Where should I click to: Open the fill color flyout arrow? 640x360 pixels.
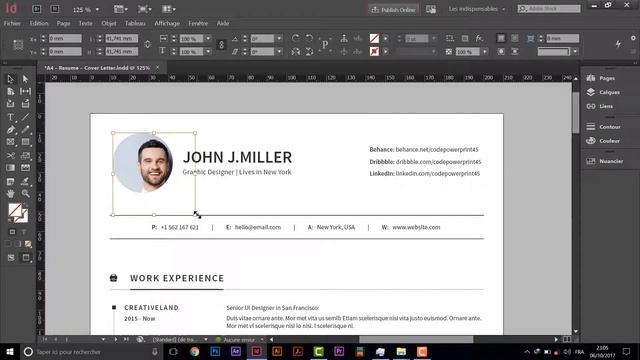coord(385,38)
